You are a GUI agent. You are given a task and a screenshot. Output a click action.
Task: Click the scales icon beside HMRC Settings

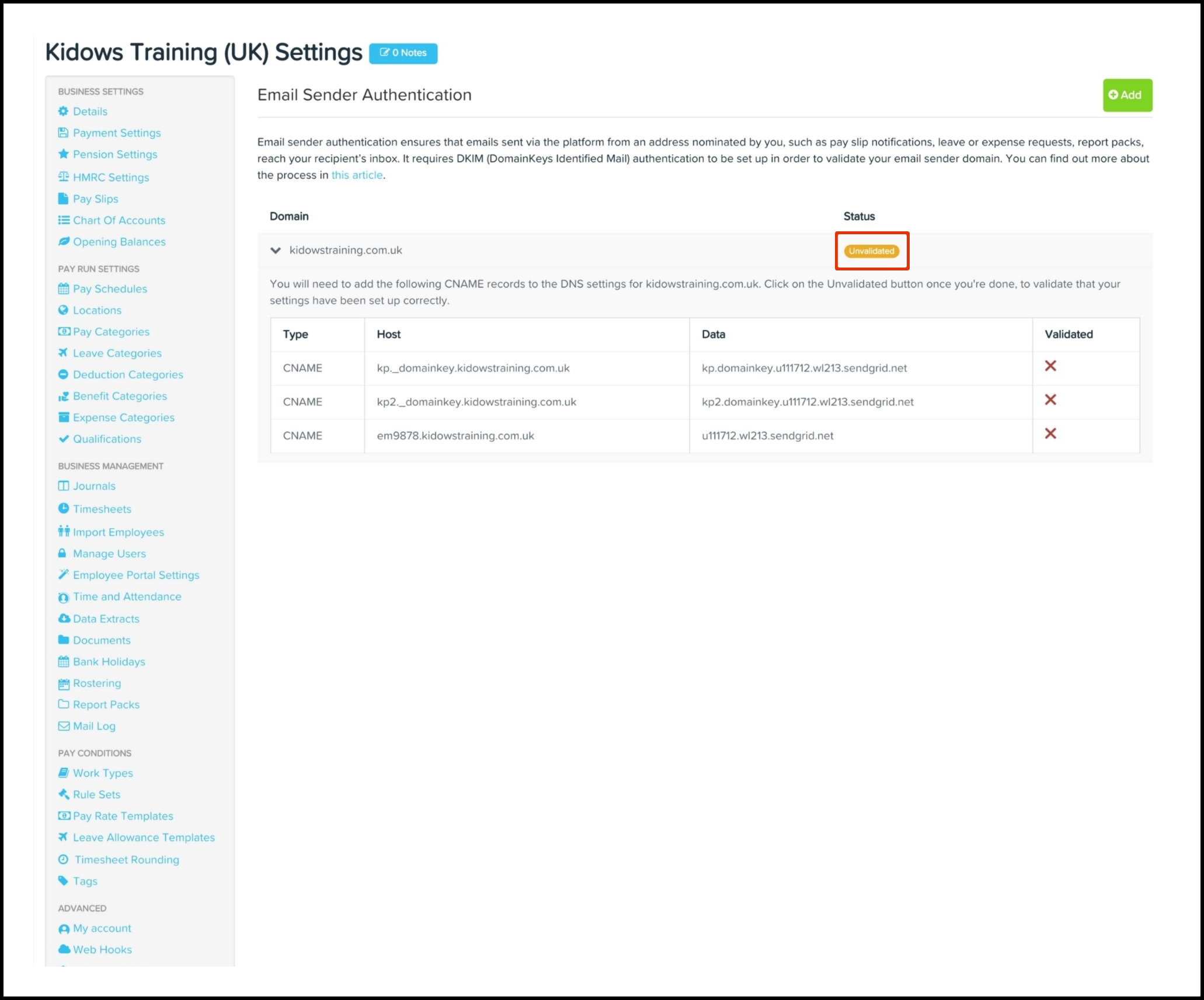[63, 176]
